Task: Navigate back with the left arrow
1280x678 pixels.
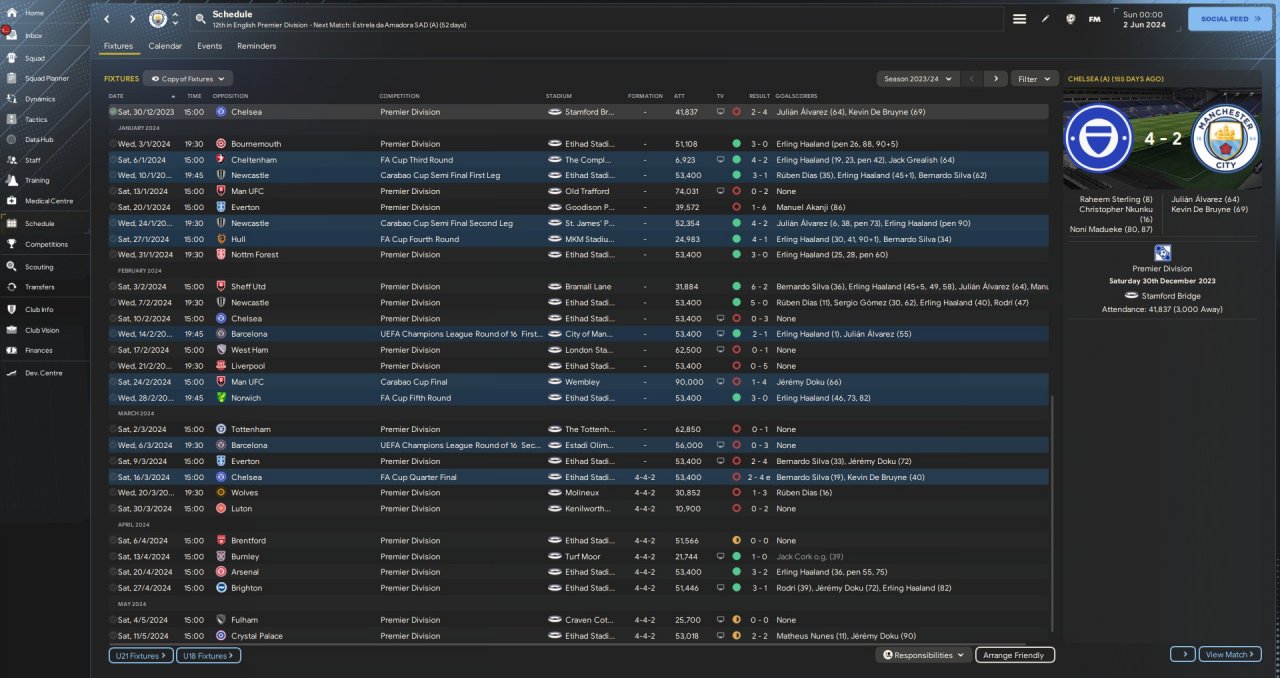Action: point(107,19)
